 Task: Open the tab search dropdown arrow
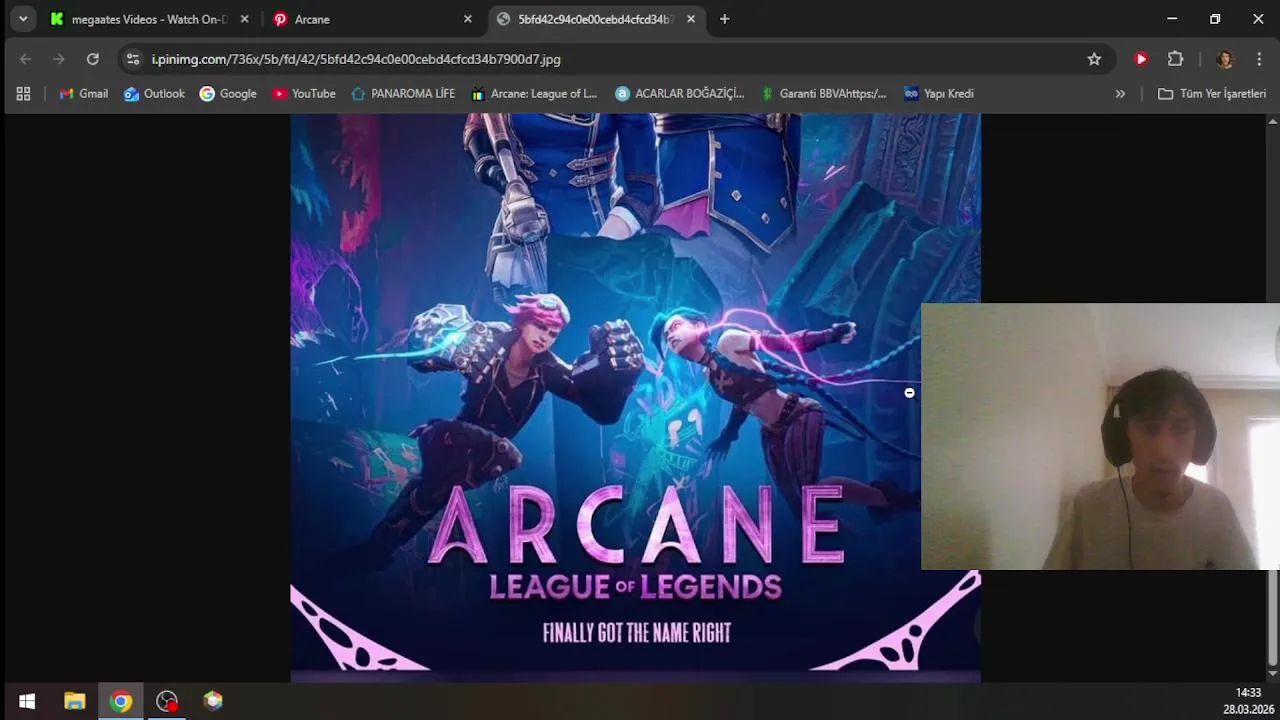[23, 19]
